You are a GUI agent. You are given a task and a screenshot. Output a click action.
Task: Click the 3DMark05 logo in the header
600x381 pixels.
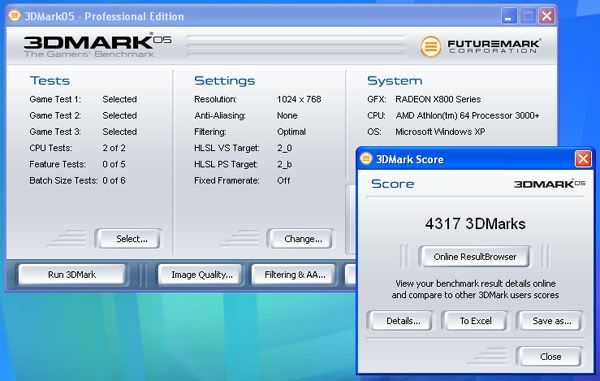coord(98,46)
